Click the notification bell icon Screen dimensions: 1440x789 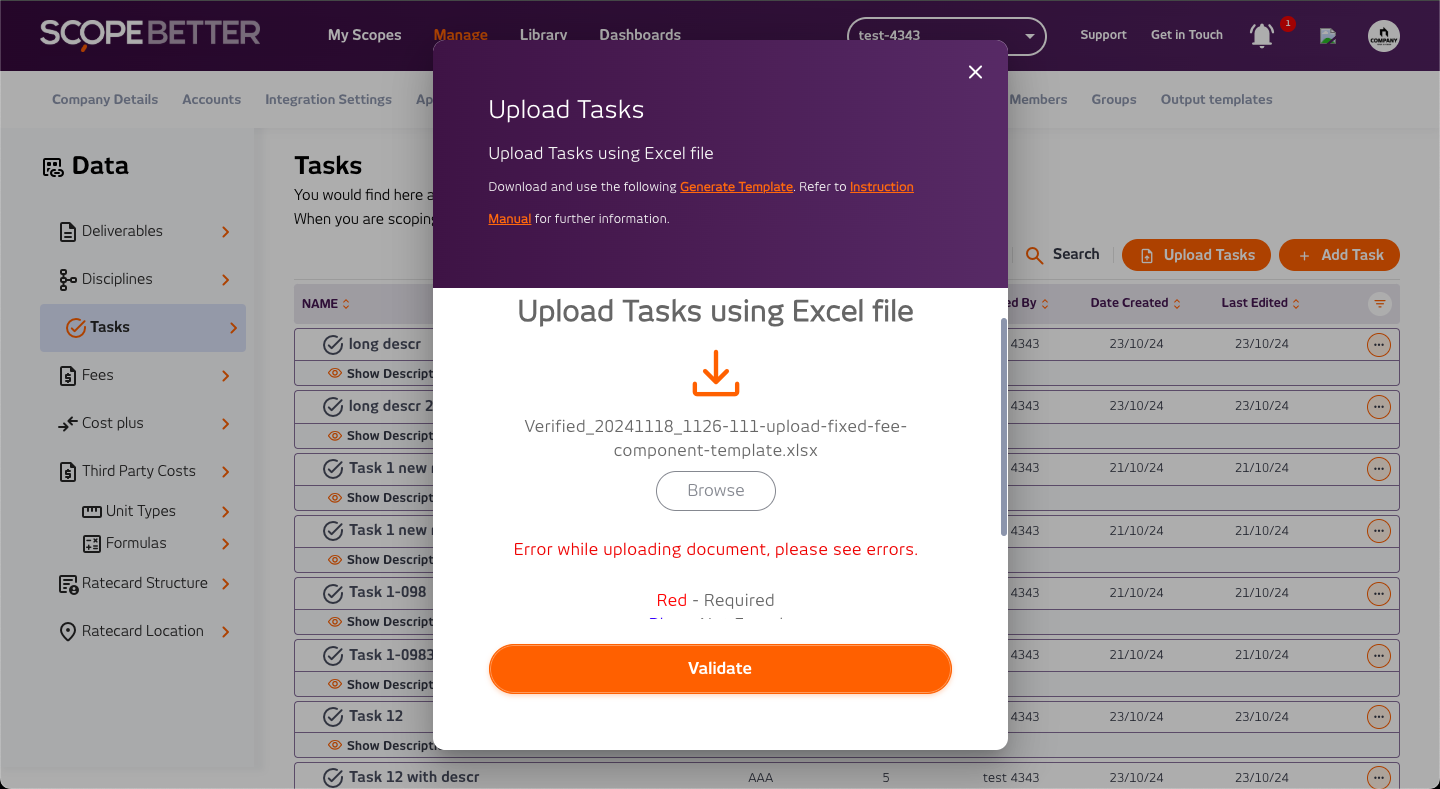click(1262, 36)
